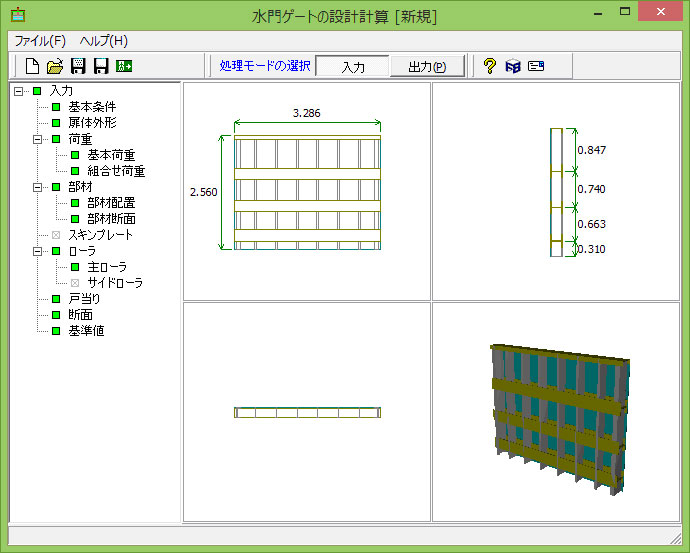Image resolution: width=690 pixels, height=553 pixels.
Task: Click green status icon beside 戸当り
Action: pyautogui.click(x=56, y=299)
